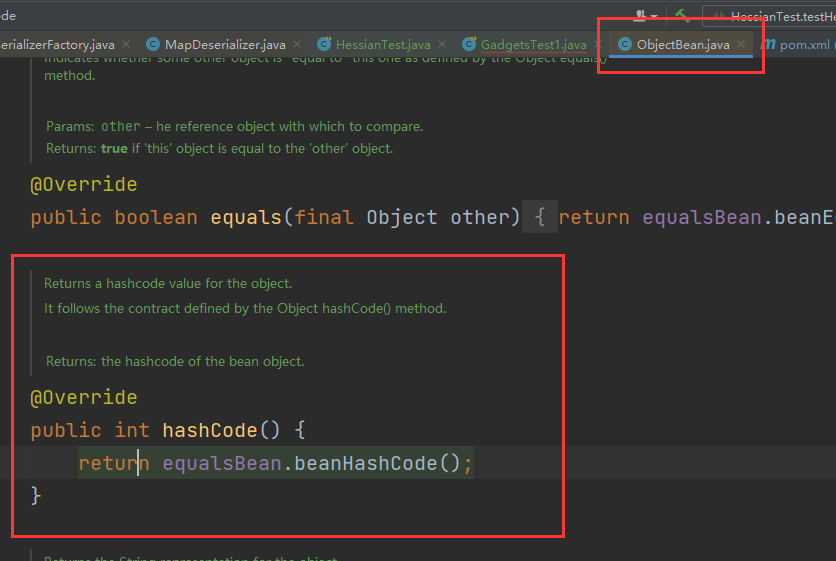Click the GadgetsTest1 runnable class icon
836x561 pixels.
tap(469, 44)
